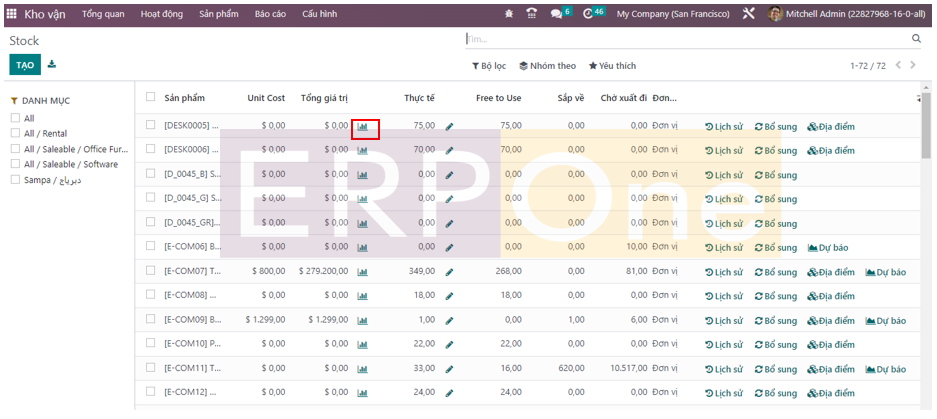
Task: Open the activities clock icon with badge 46
Action: (x=589, y=14)
